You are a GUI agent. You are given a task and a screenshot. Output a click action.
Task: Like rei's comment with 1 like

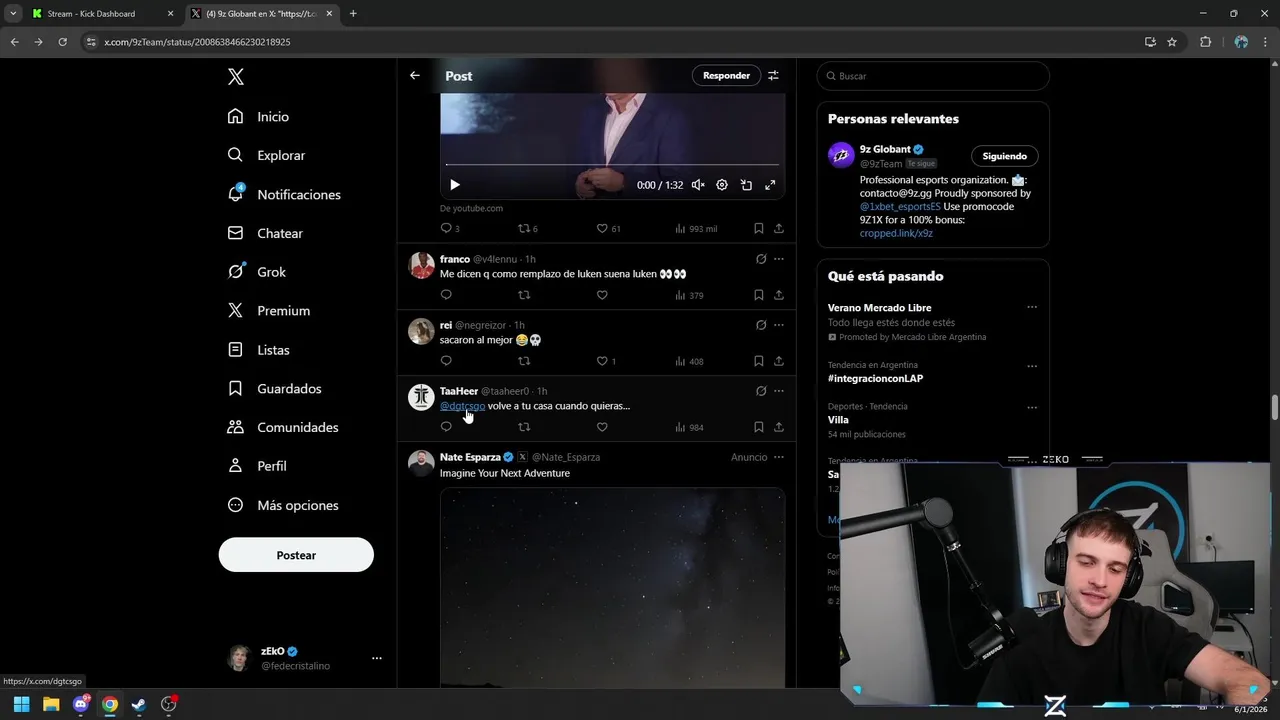606,361
